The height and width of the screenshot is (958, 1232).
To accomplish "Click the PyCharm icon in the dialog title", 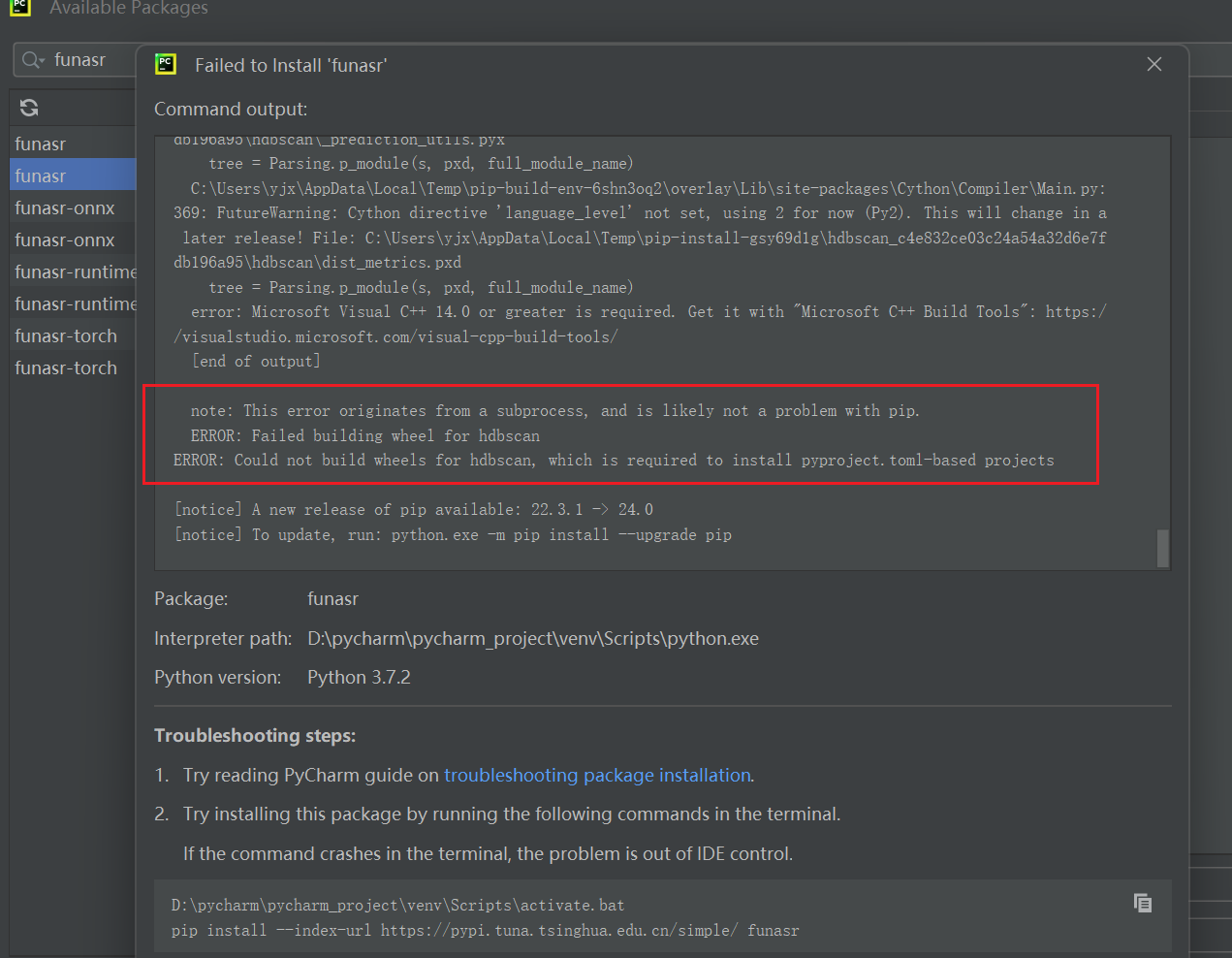I will point(166,64).
